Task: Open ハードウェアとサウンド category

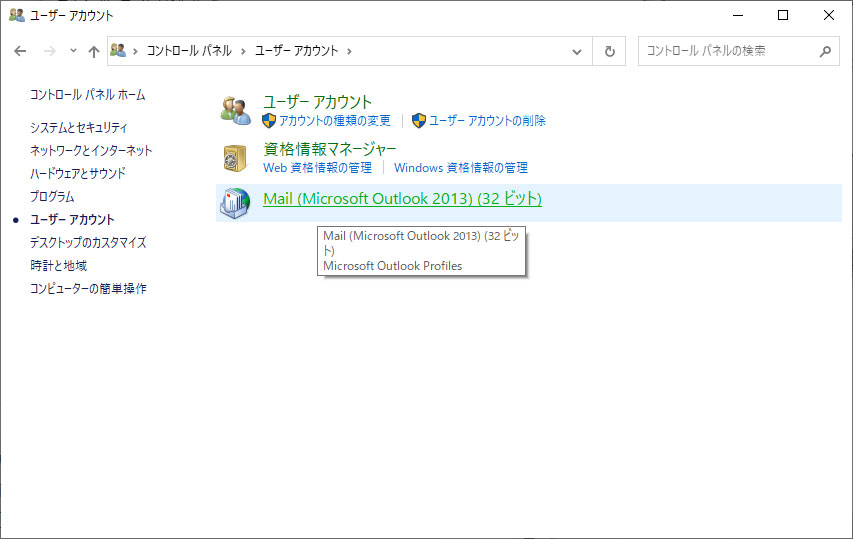Action: pyautogui.click(x=78, y=173)
